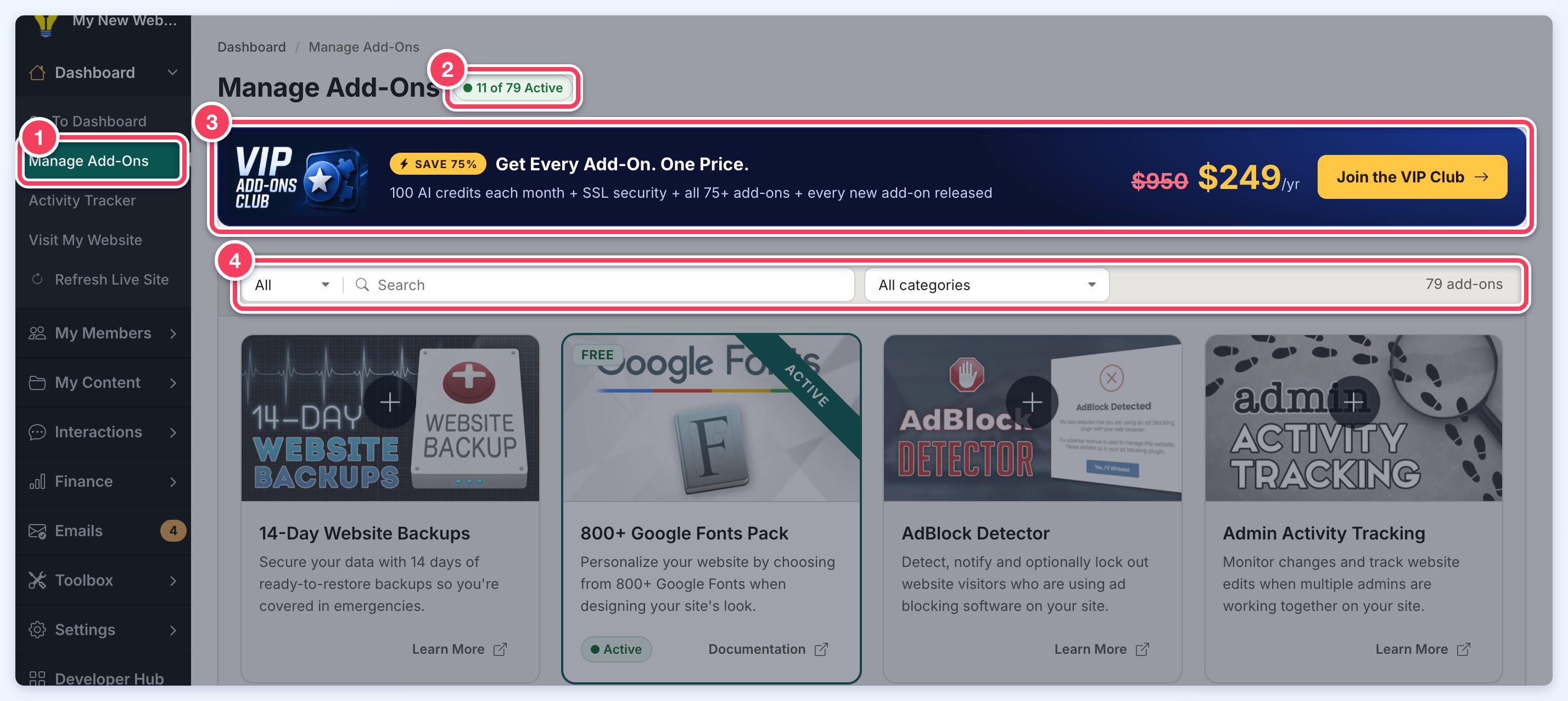Collapse the Dashboard sidebar section chevron
This screenshot has height=701, width=1568.
tap(173, 73)
